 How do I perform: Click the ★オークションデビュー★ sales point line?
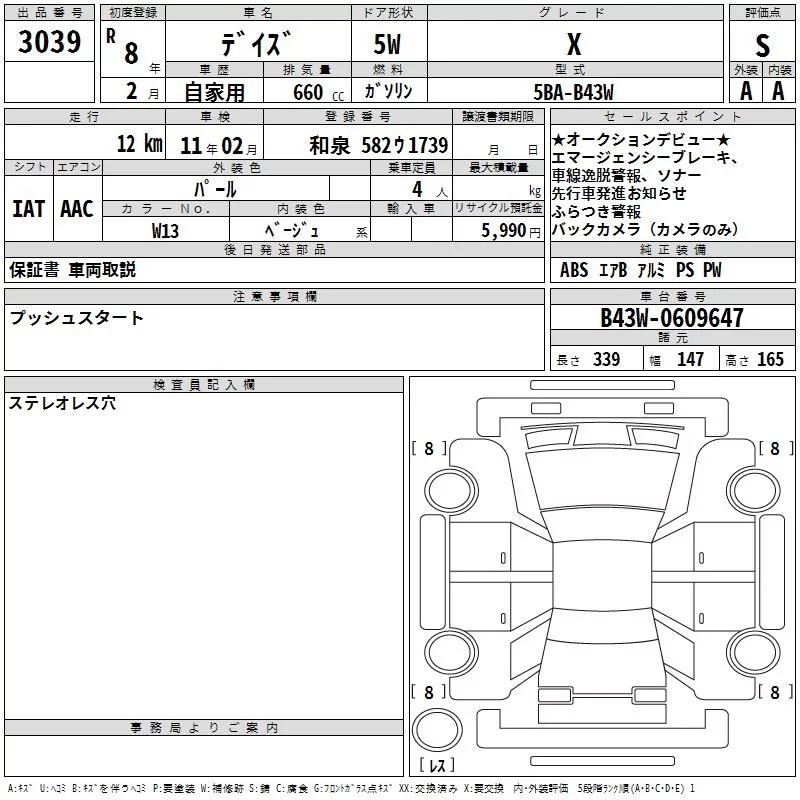(x=641, y=139)
